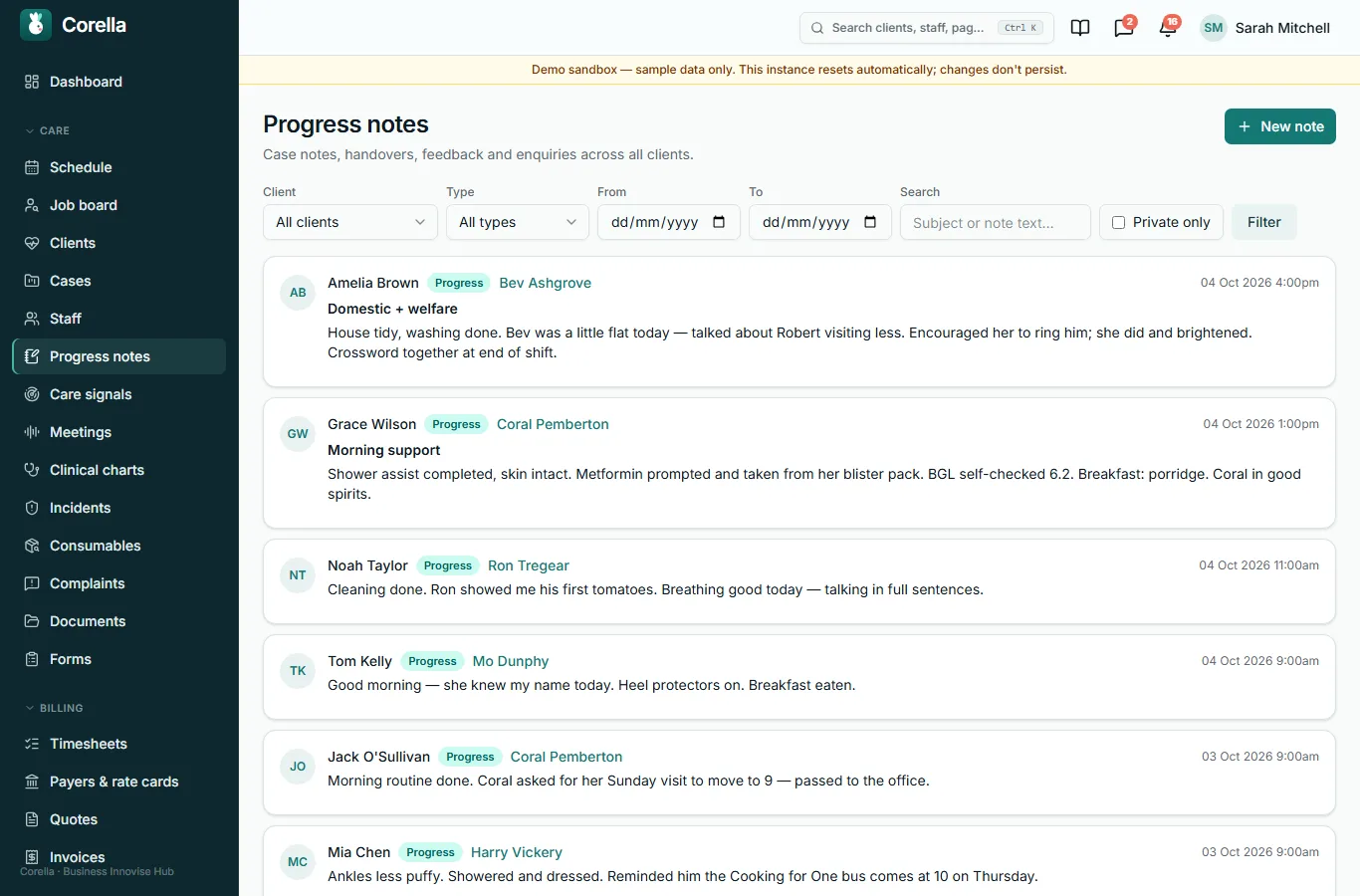Screen dimensions: 1360x896
Task: Click the Forms clipboard icon
Action: (x=32, y=659)
